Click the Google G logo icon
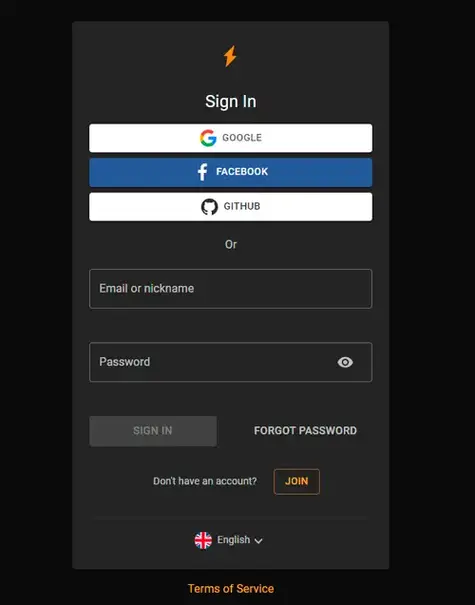This screenshot has width=475, height=605. [x=208, y=138]
